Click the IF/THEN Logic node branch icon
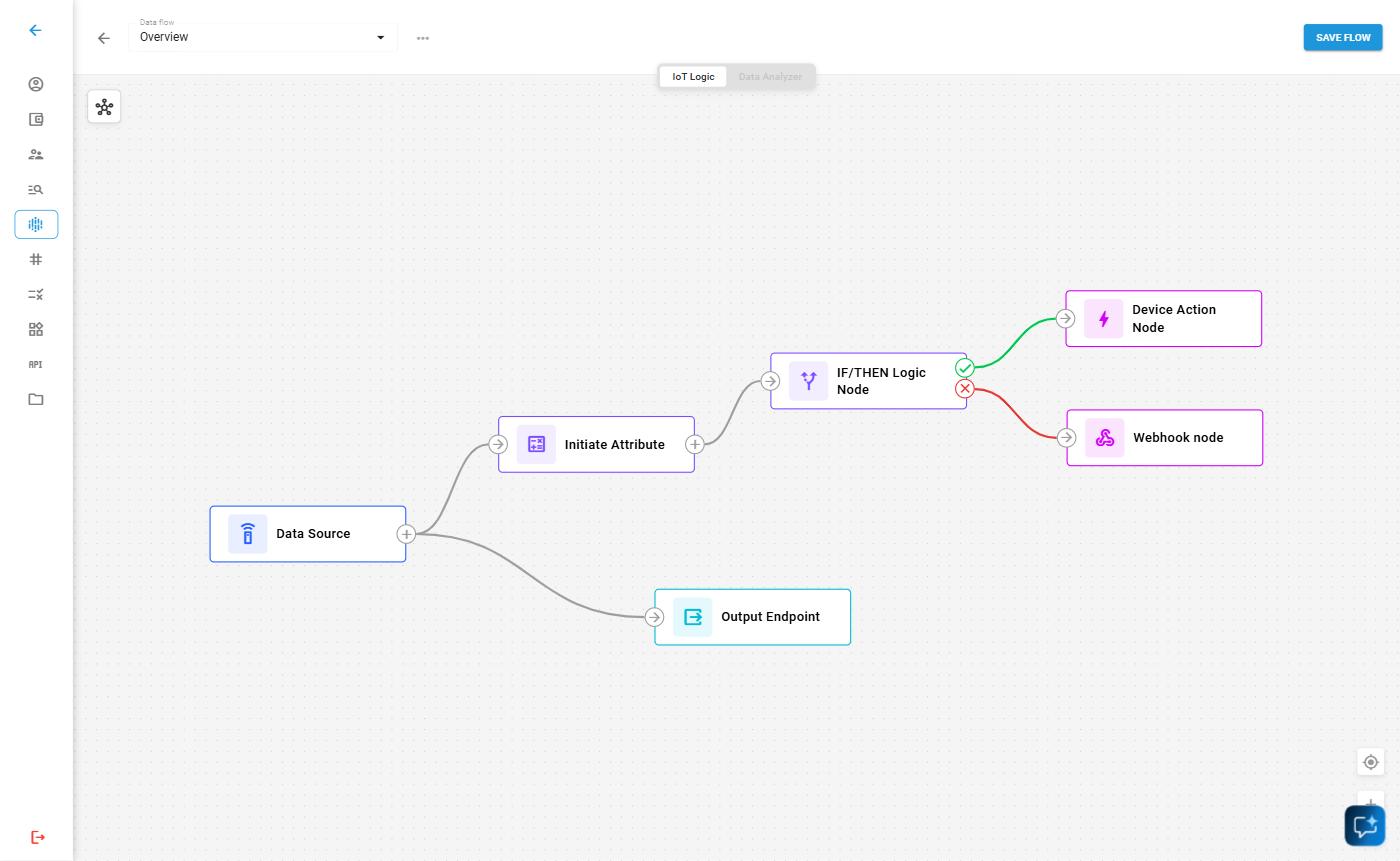The width and height of the screenshot is (1400, 861). tap(808, 381)
